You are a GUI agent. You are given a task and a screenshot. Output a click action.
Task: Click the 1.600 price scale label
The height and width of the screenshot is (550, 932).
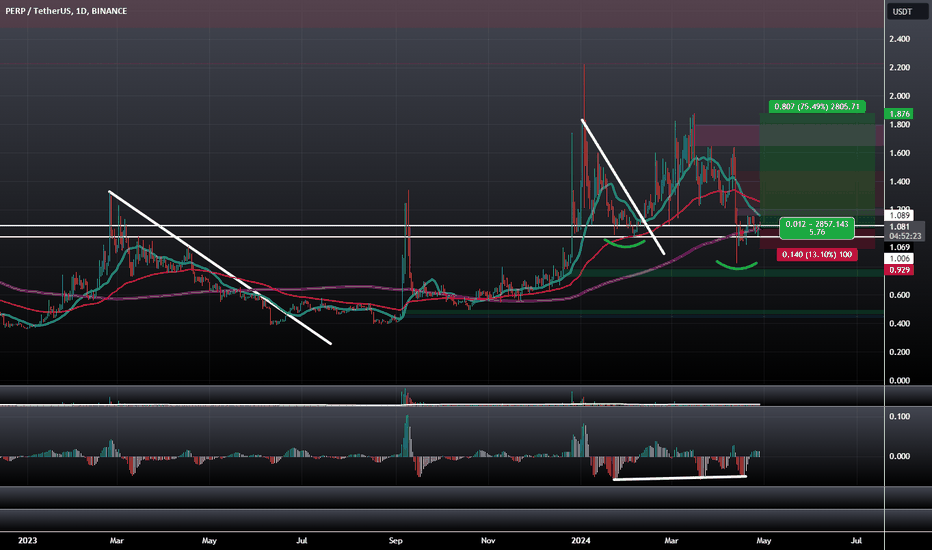[x=899, y=153]
